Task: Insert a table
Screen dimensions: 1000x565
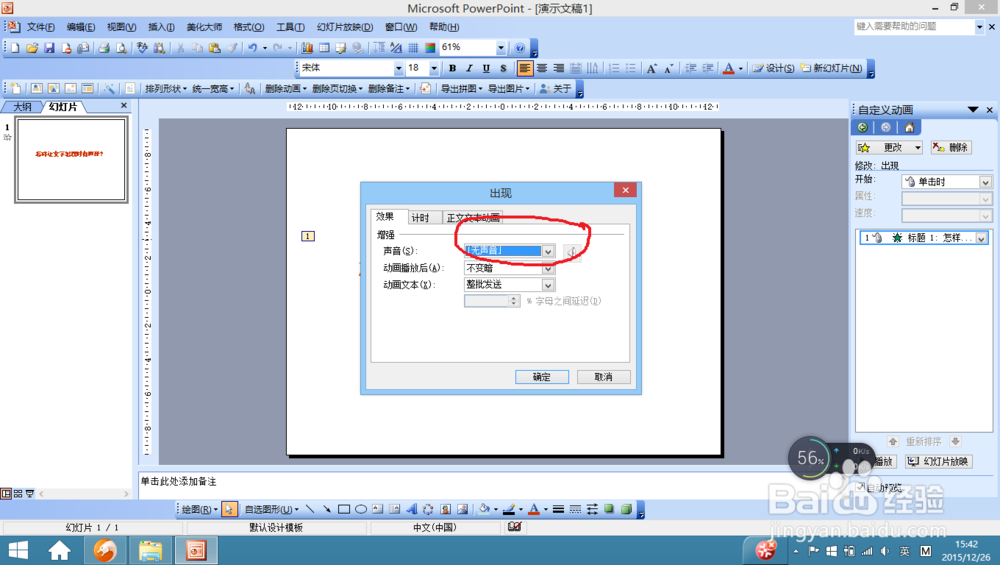Action: tap(324, 48)
